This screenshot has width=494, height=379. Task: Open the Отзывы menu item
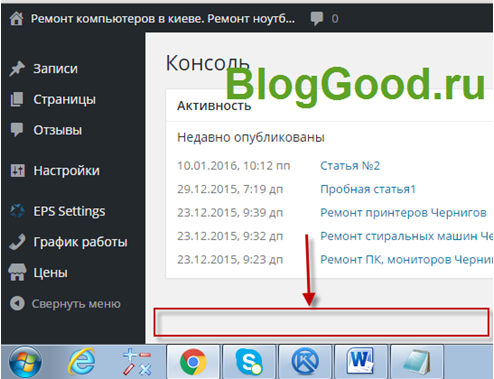(58, 130)
